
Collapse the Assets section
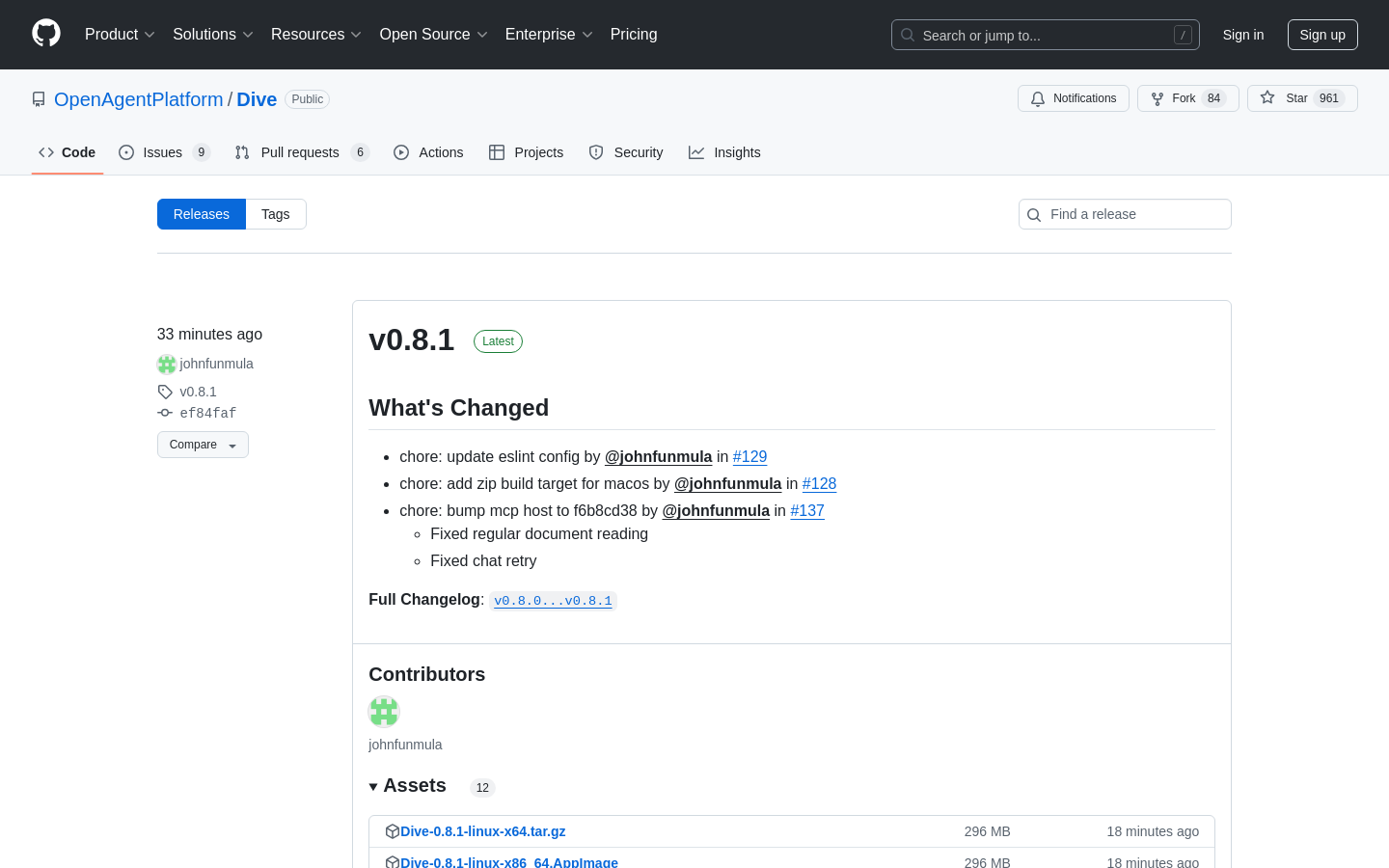(x=407, y=786)
